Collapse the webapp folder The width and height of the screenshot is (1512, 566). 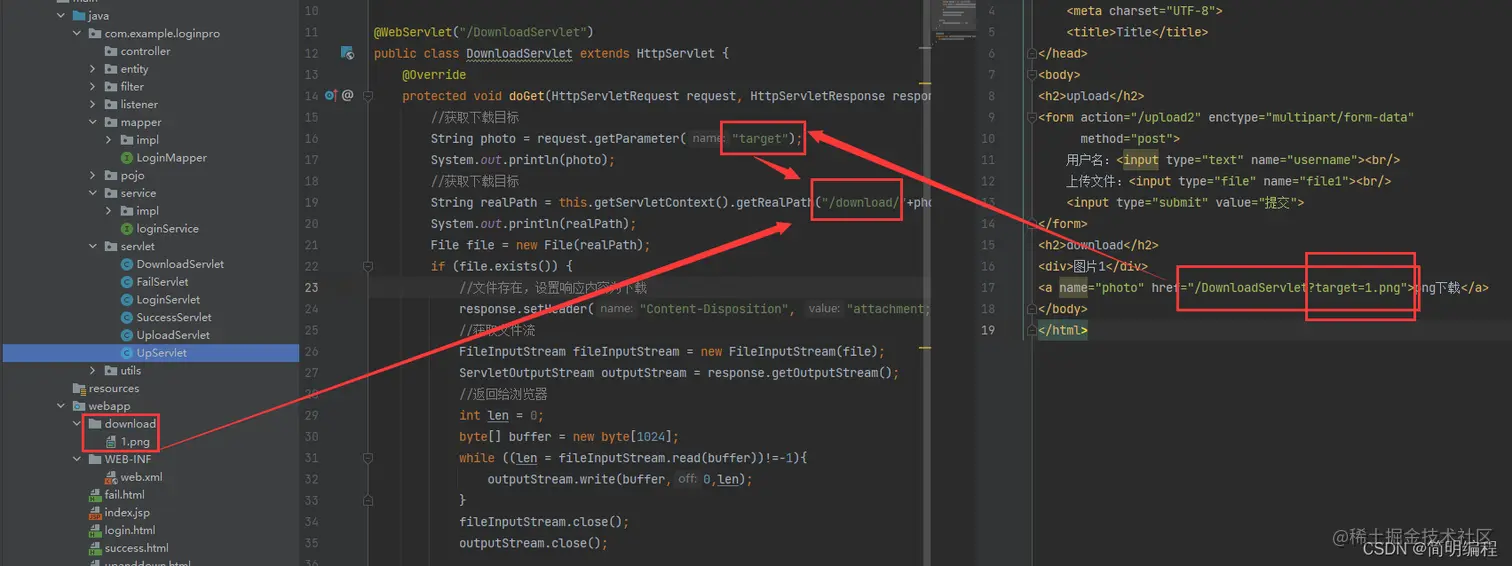(61, 406)
